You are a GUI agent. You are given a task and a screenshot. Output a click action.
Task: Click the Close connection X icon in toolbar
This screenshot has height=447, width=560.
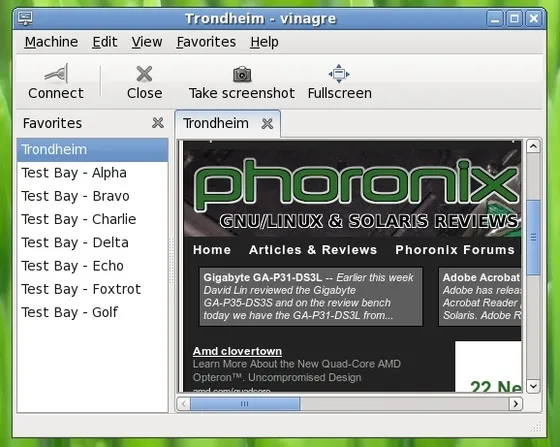click(144, 74)
